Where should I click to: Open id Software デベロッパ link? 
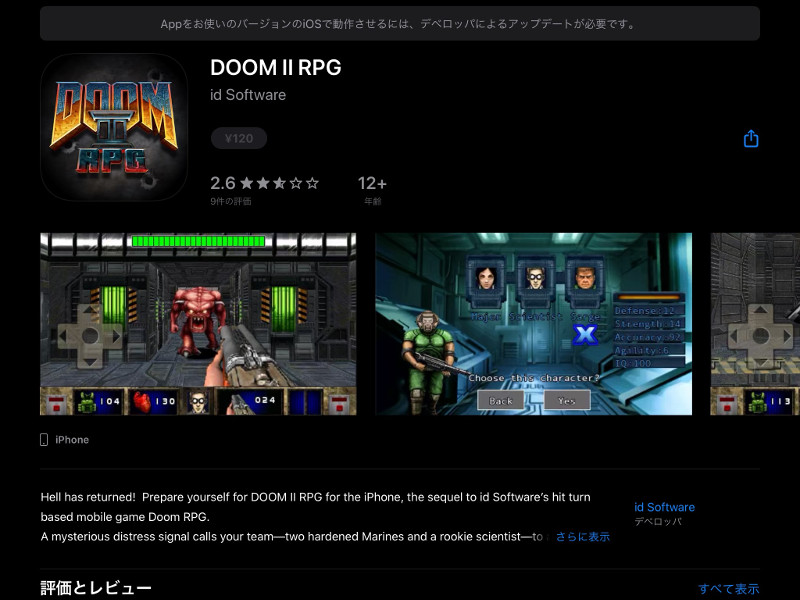click(664, 513)
